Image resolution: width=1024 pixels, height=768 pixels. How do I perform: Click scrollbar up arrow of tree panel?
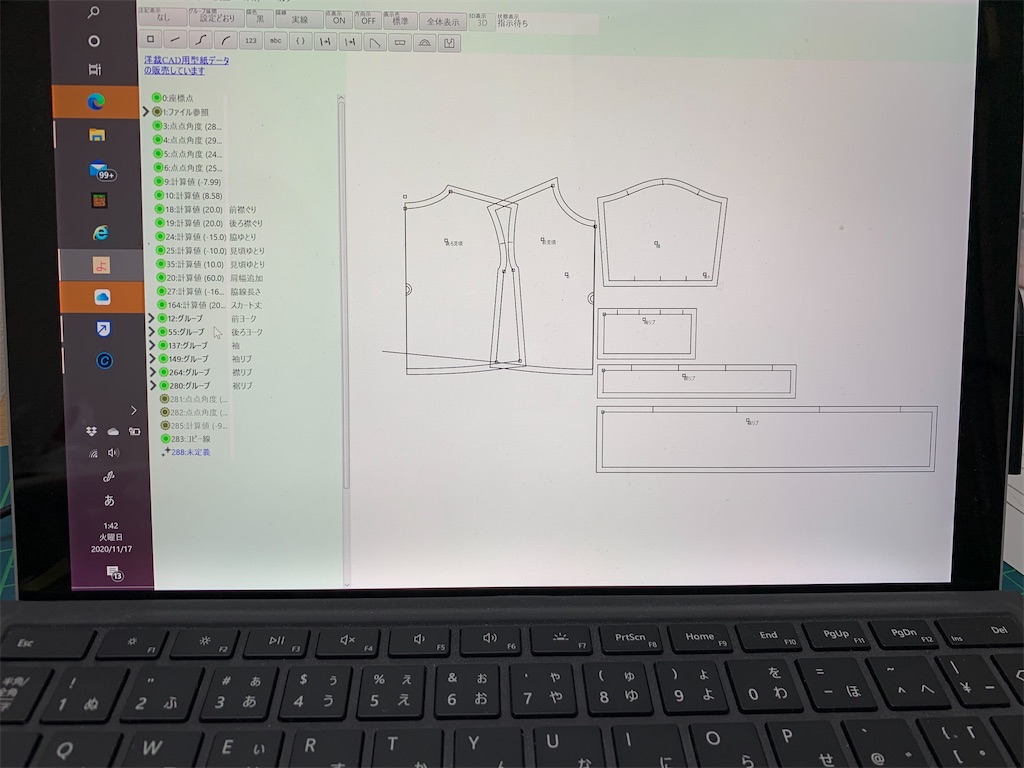341,98
